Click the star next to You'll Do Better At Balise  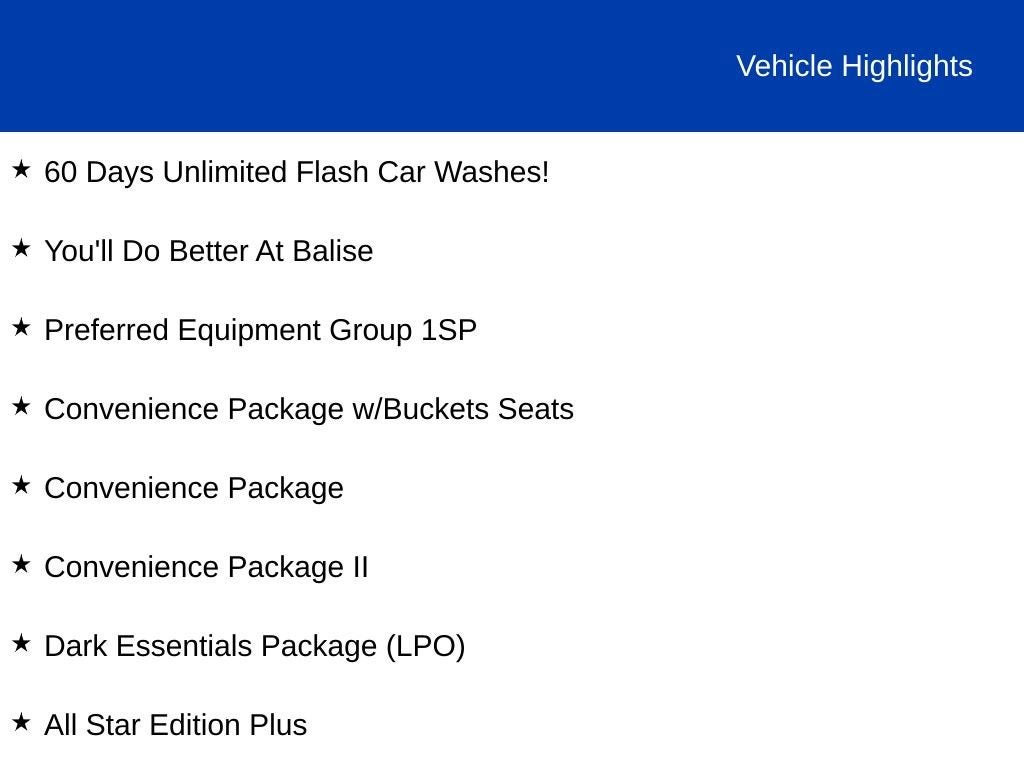(21, 248)
